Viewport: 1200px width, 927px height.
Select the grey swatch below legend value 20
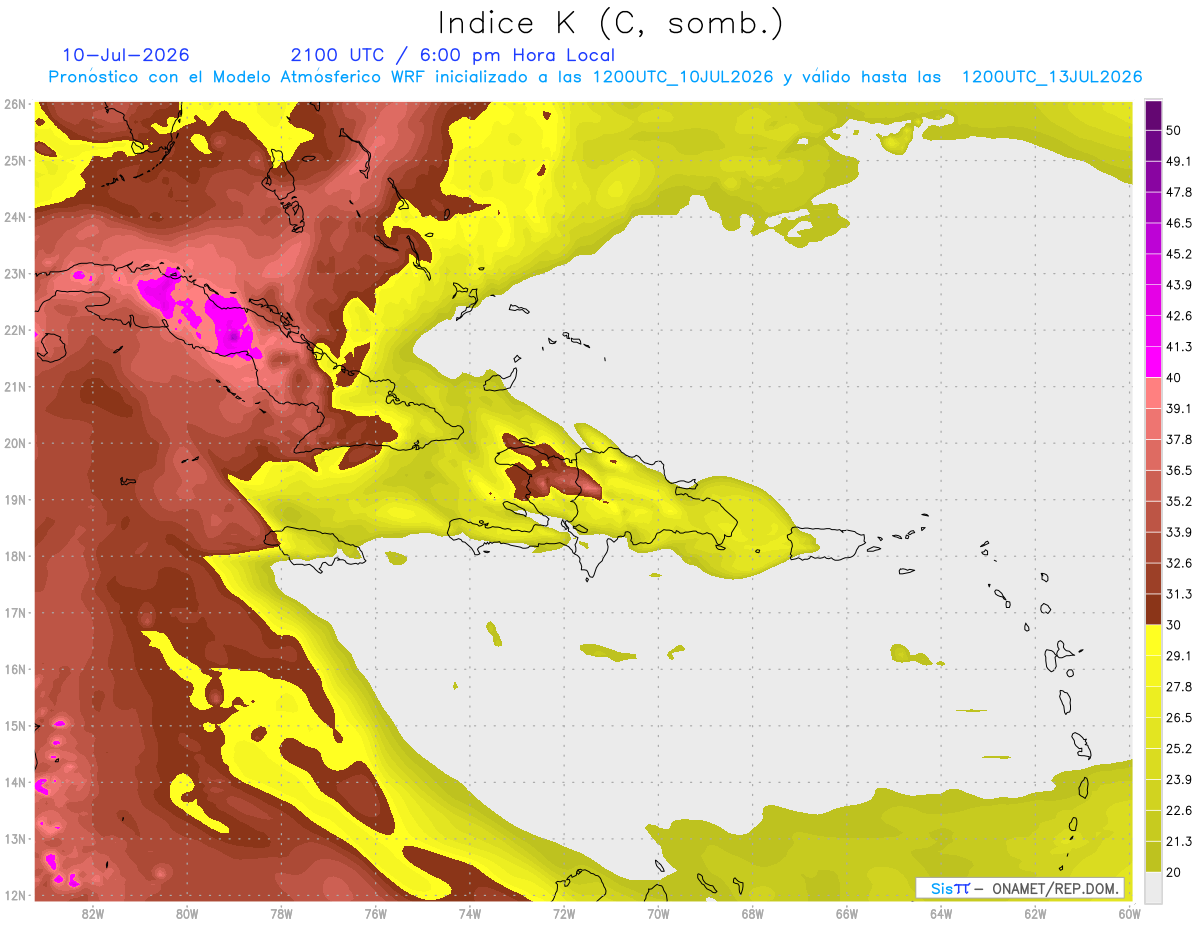click(1153, 887)
